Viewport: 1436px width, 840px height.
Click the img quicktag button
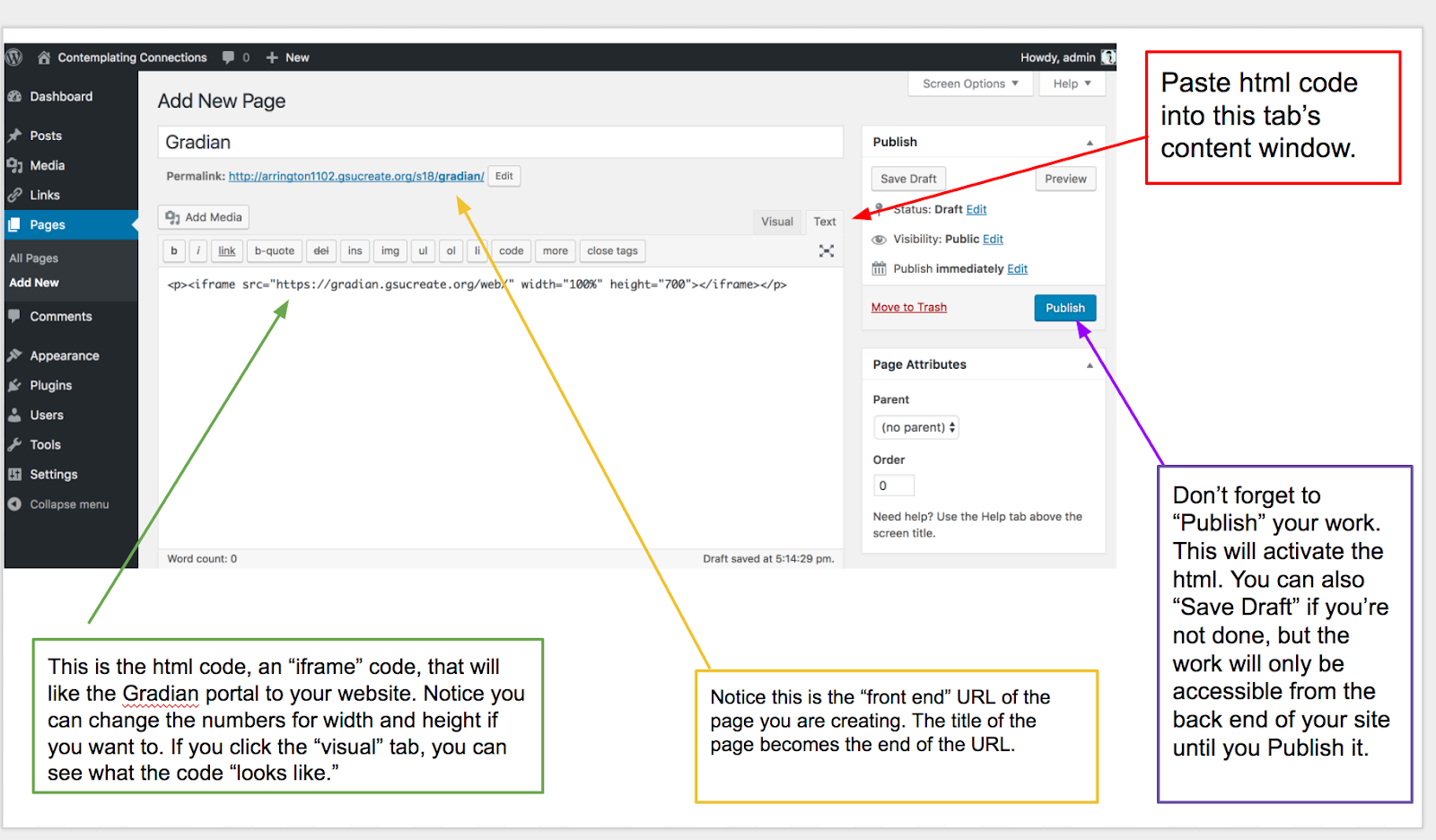click(x=390, y=251)
